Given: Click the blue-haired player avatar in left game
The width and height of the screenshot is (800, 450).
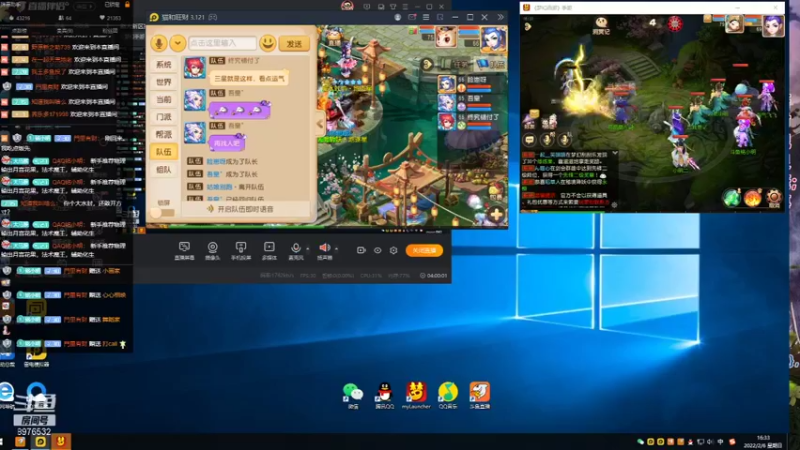Looking at the screenshot, I should coord(493,39).
